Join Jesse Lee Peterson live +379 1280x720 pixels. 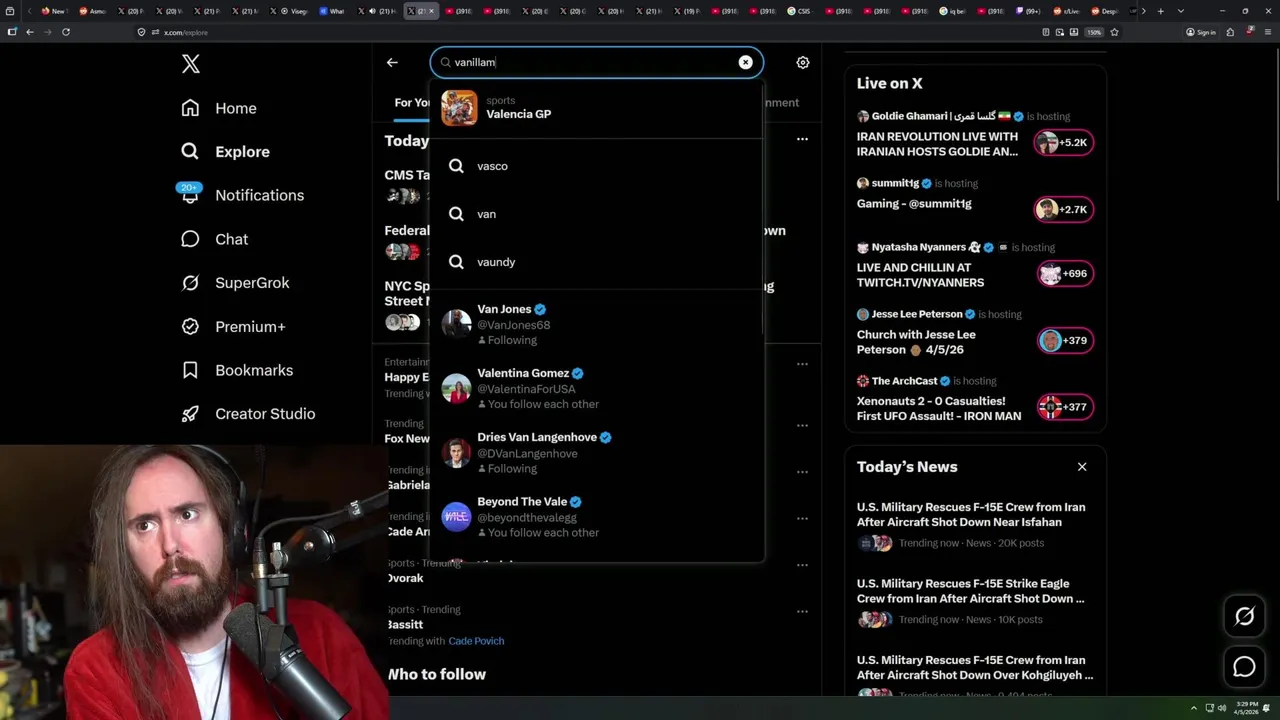[1064, 340]
